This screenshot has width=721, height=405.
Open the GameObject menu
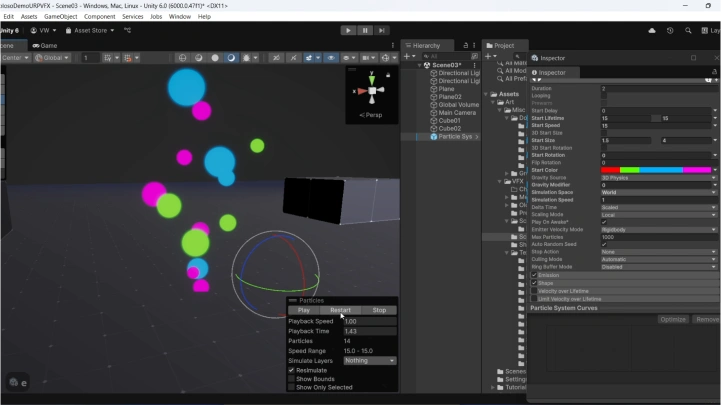60,17
